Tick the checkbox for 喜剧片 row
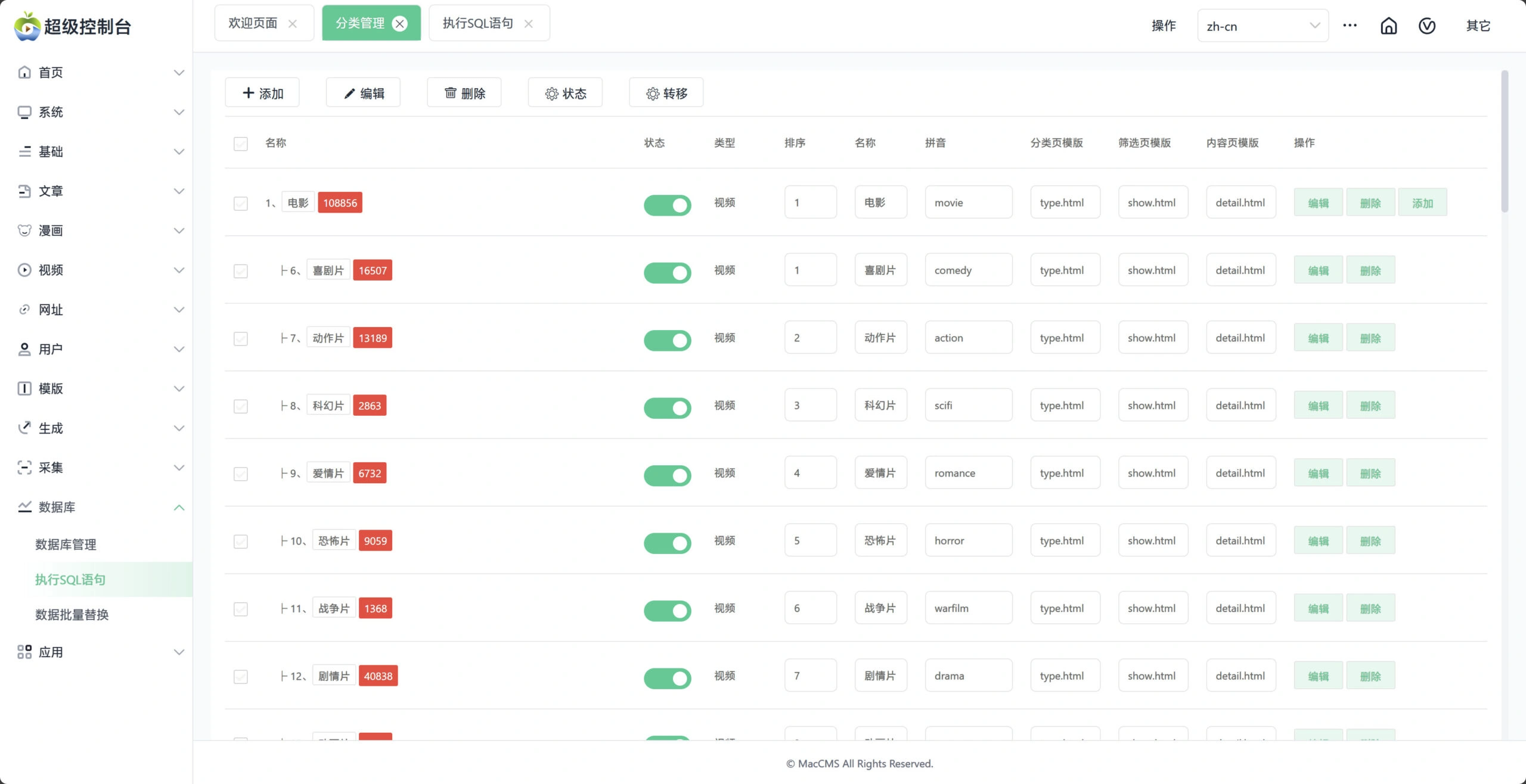This screenshot has width=1526, height=784. pyautogui.click(x=241, y=271)
